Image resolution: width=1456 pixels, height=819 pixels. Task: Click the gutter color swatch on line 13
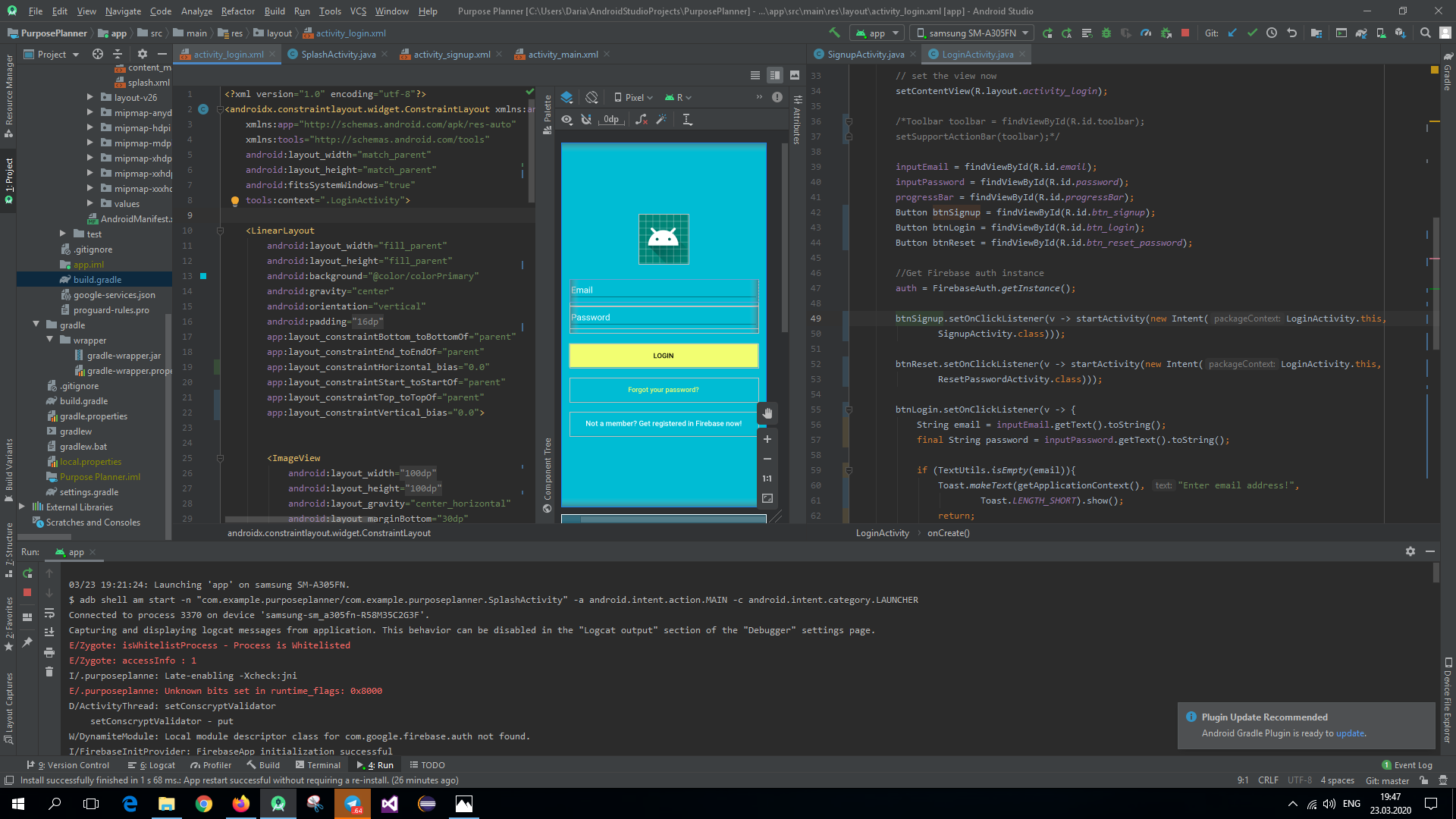[203, 276]
